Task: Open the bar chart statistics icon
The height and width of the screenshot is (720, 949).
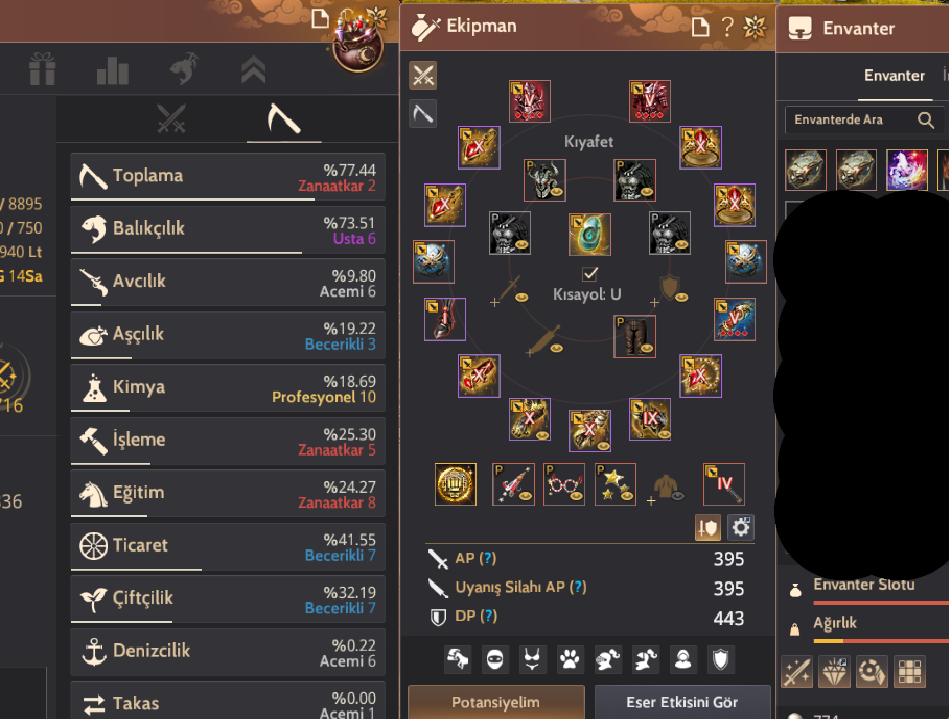Action: coord(113,70)
